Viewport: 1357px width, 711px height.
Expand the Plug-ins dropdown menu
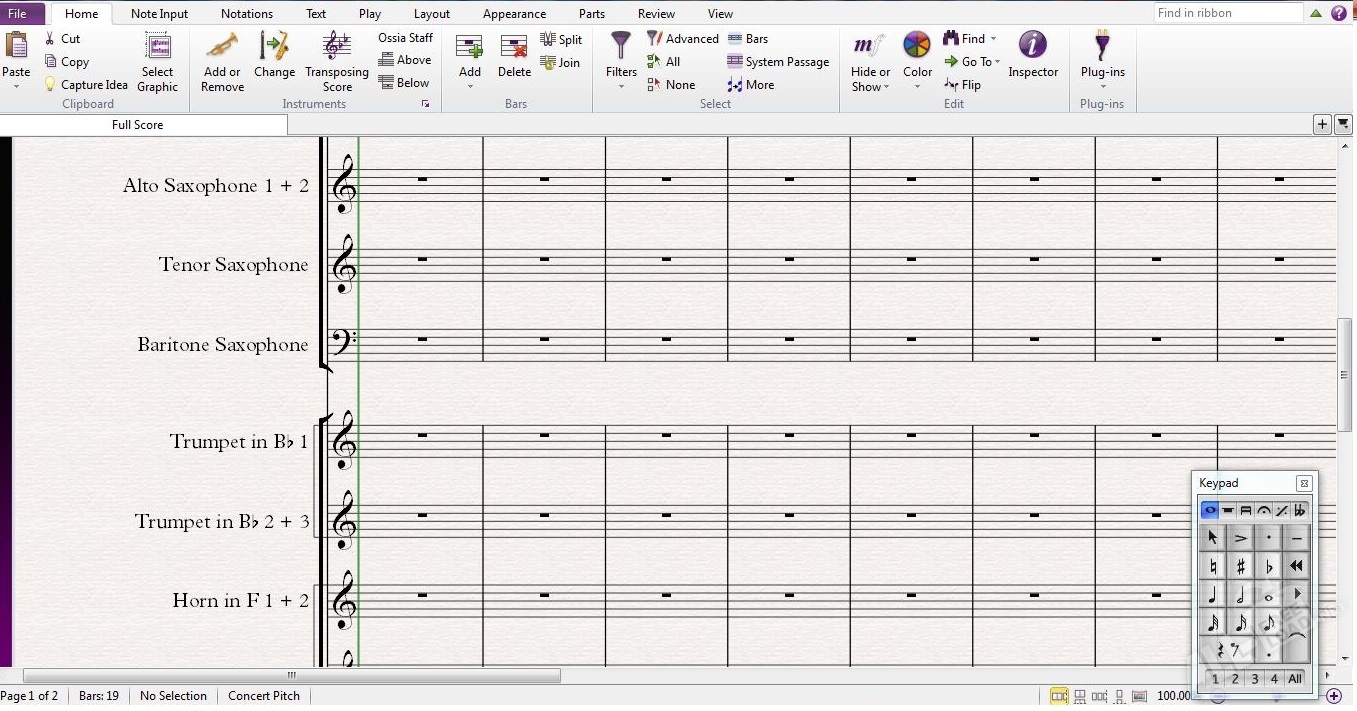tap(1102, 87)
